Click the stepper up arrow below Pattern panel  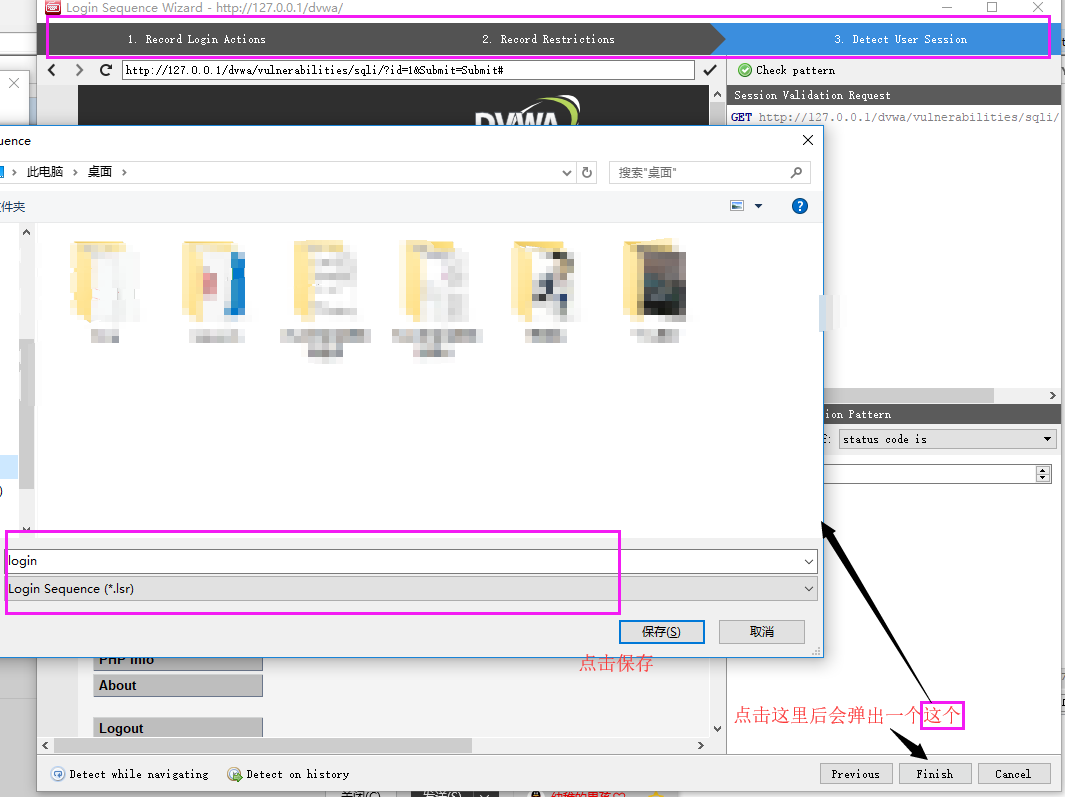(x=1042, y=469)
